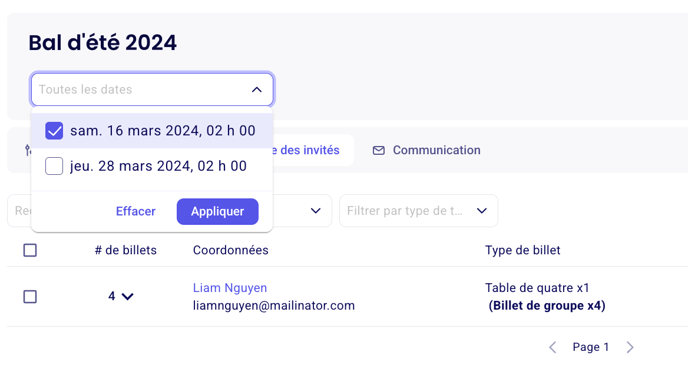Check jeu. 28 mars 2024 date
The width and height of the screenshot is (688, 385).
[x=54, y=166]
